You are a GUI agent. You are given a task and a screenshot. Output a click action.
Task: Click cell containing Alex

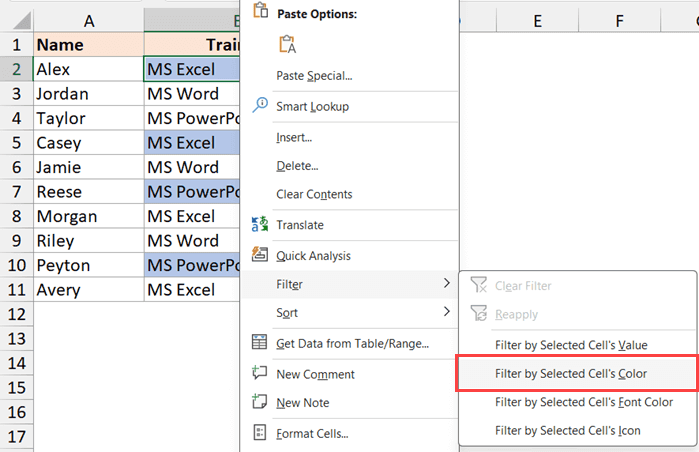pyautogui.click(x=89, y=69)
